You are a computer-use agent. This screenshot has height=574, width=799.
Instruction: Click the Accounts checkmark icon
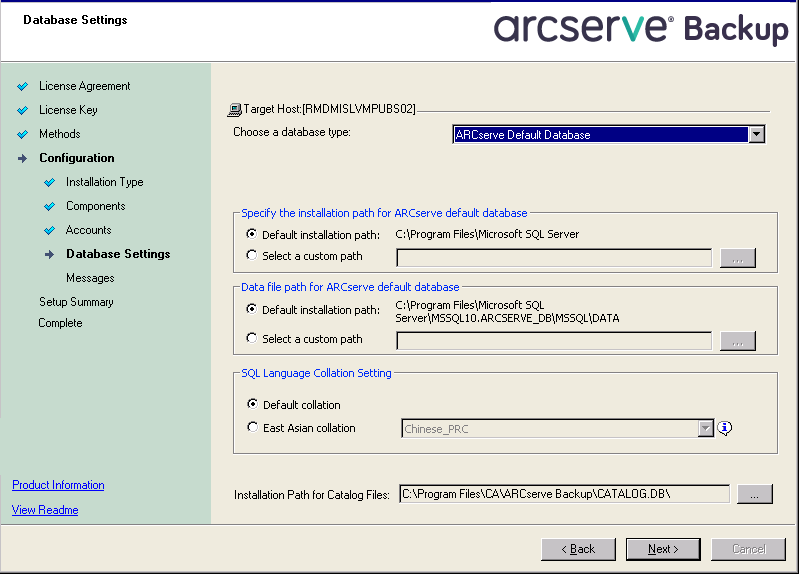49,230
